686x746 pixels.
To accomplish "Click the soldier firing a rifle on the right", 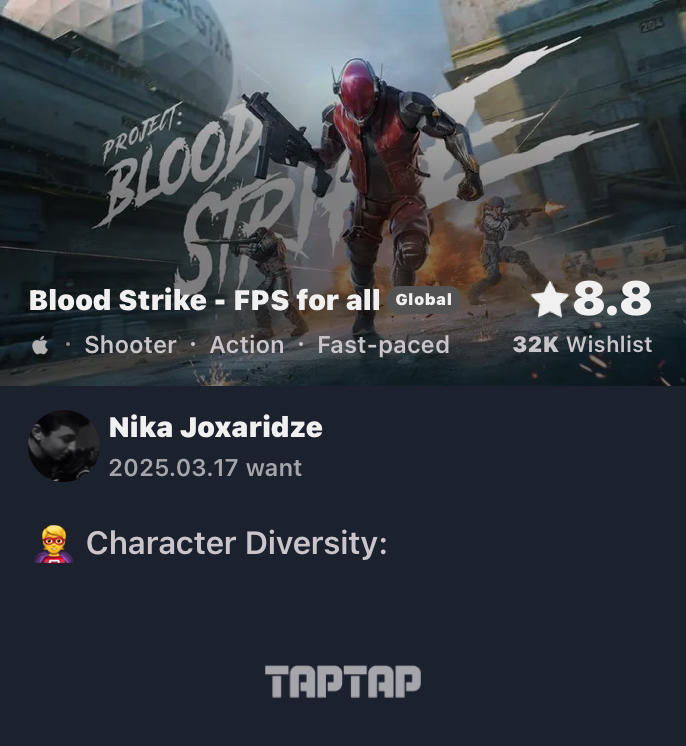I will 511,247.
